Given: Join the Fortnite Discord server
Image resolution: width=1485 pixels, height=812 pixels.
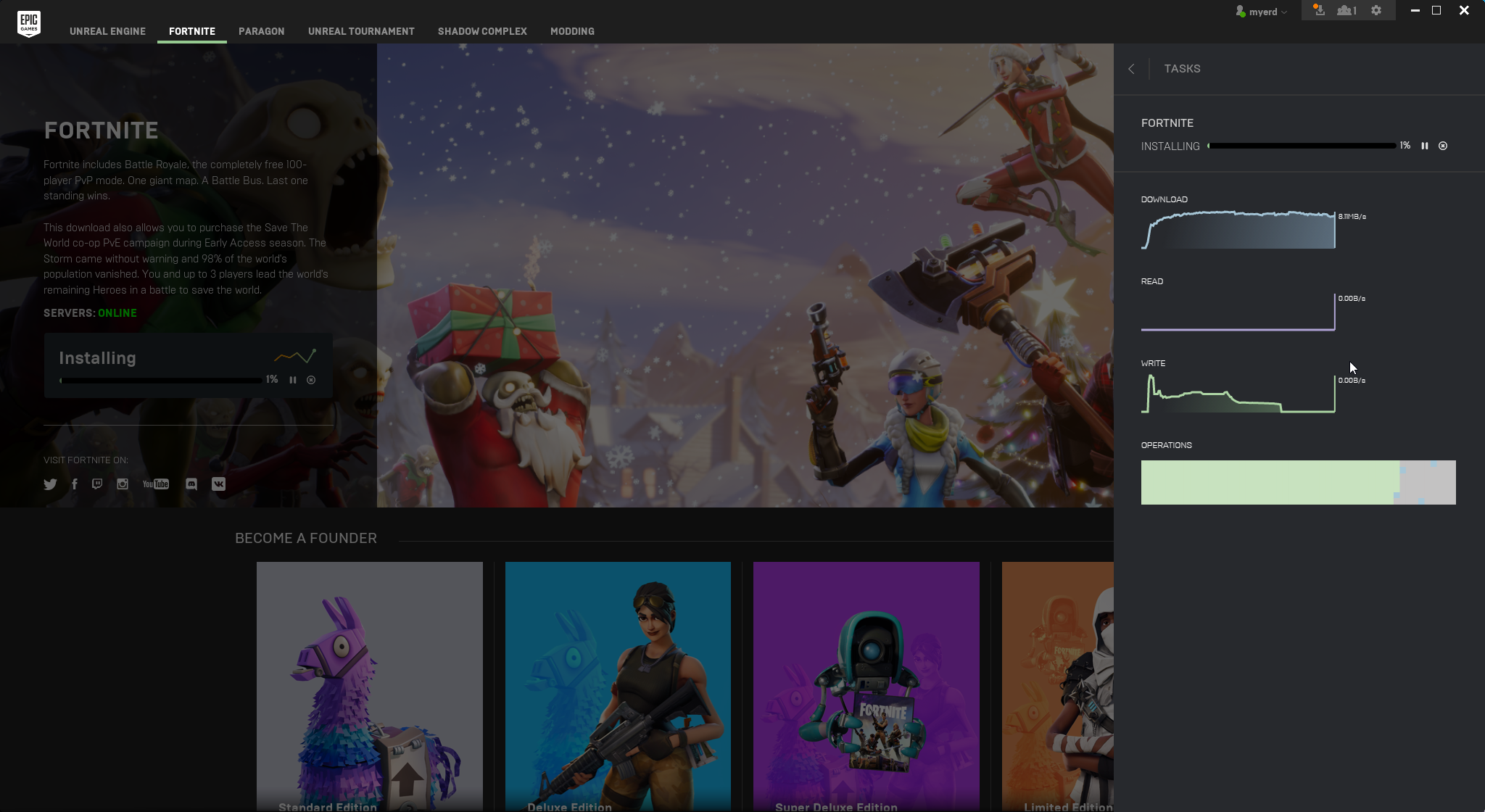Looking at the screenshot, I should 191,484.
